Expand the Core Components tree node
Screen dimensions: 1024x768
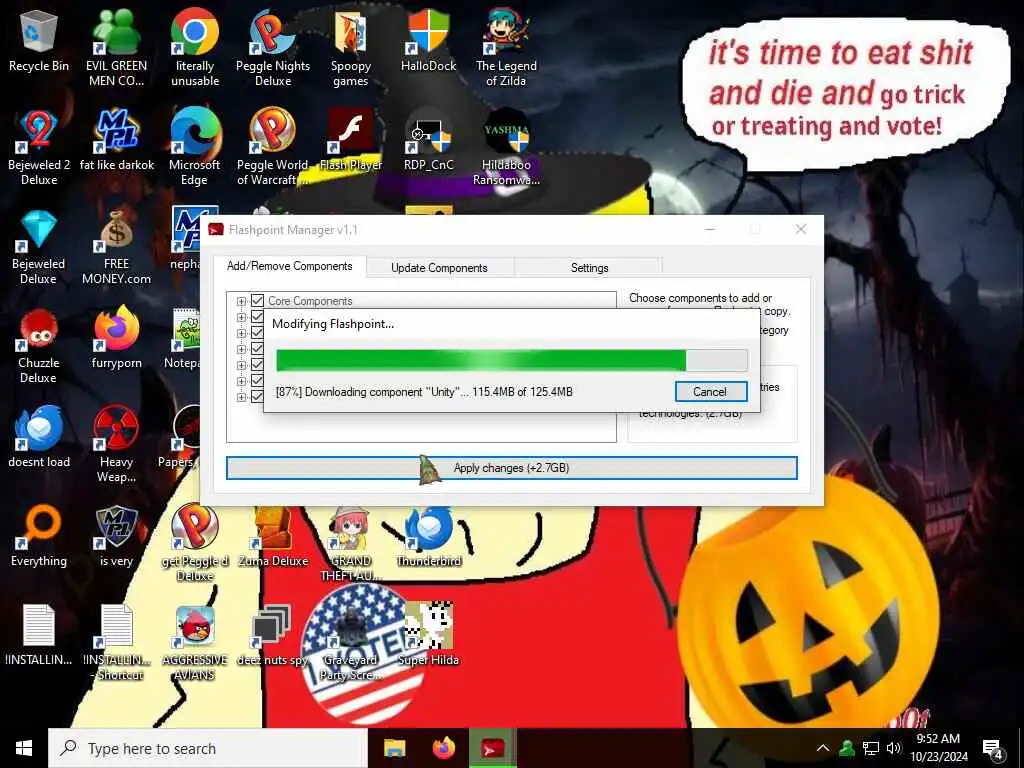tap(241, 301)
